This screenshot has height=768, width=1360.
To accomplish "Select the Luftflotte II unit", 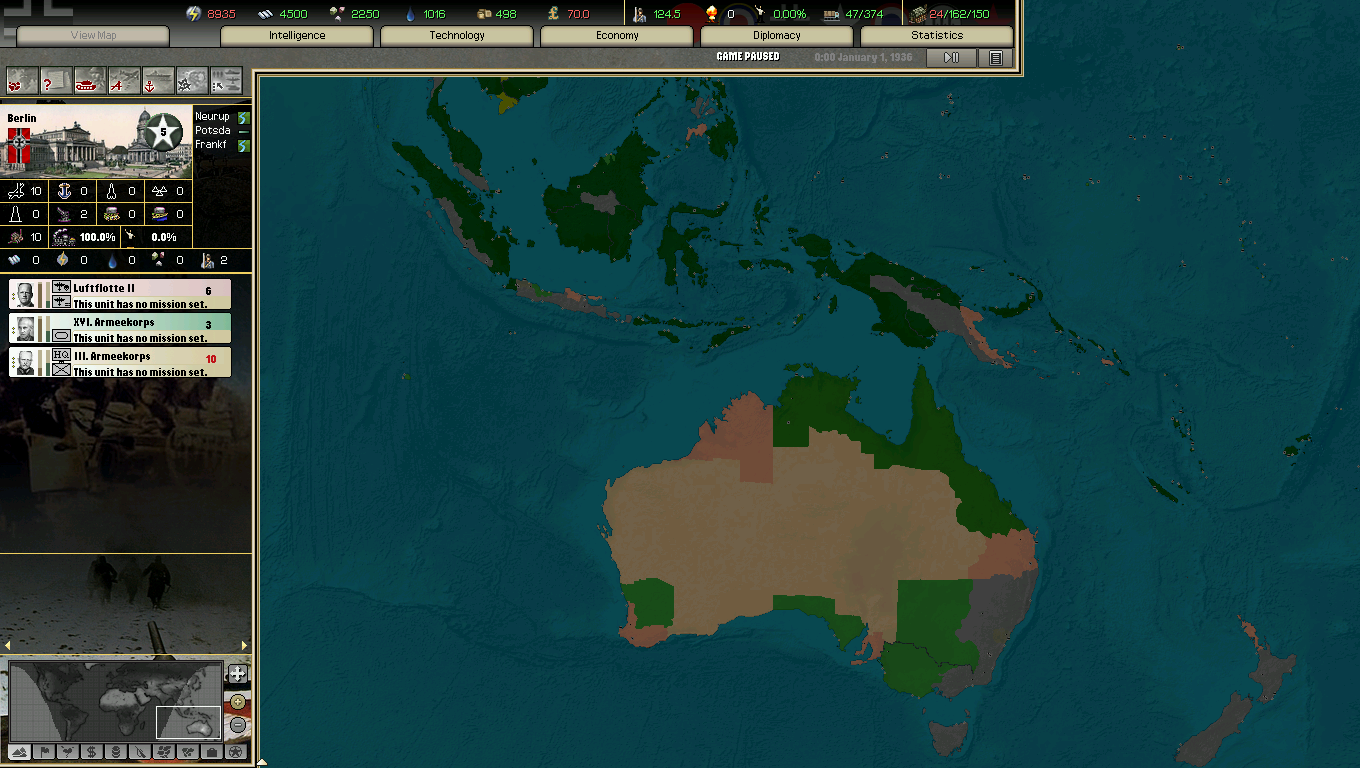I will [120, 294].
